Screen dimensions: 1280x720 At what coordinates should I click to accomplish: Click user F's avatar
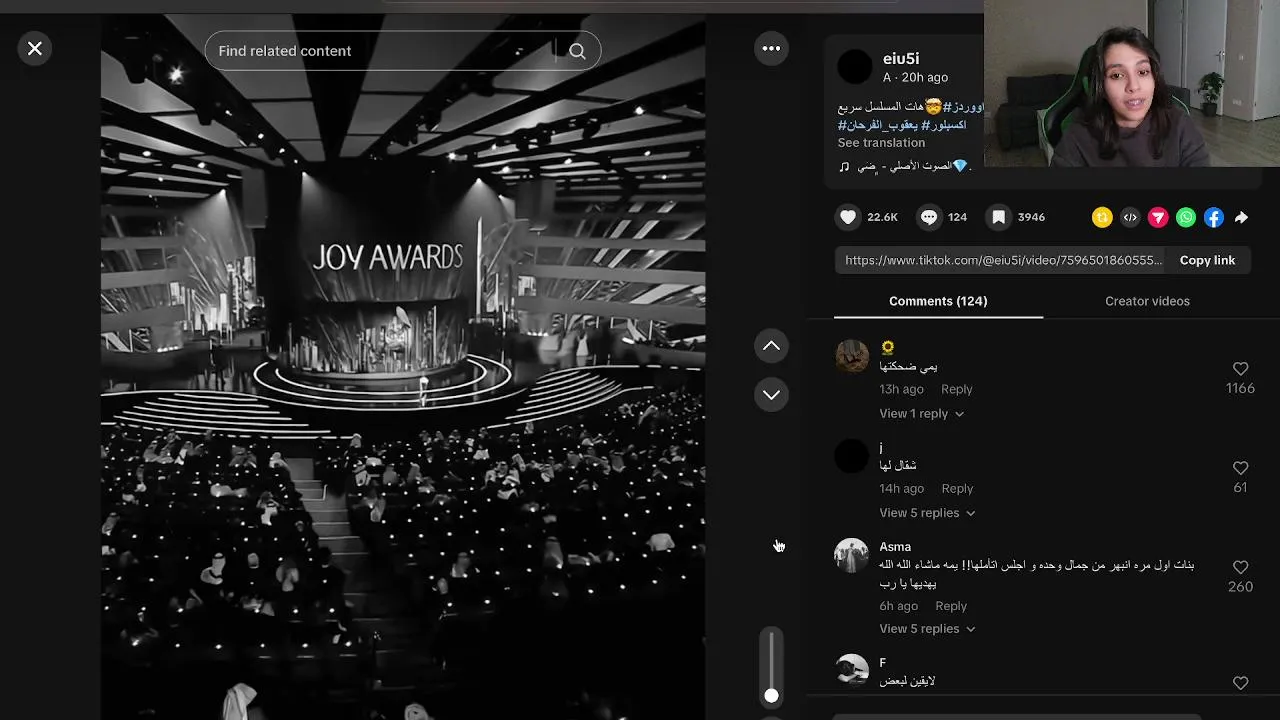coord(852,671)
